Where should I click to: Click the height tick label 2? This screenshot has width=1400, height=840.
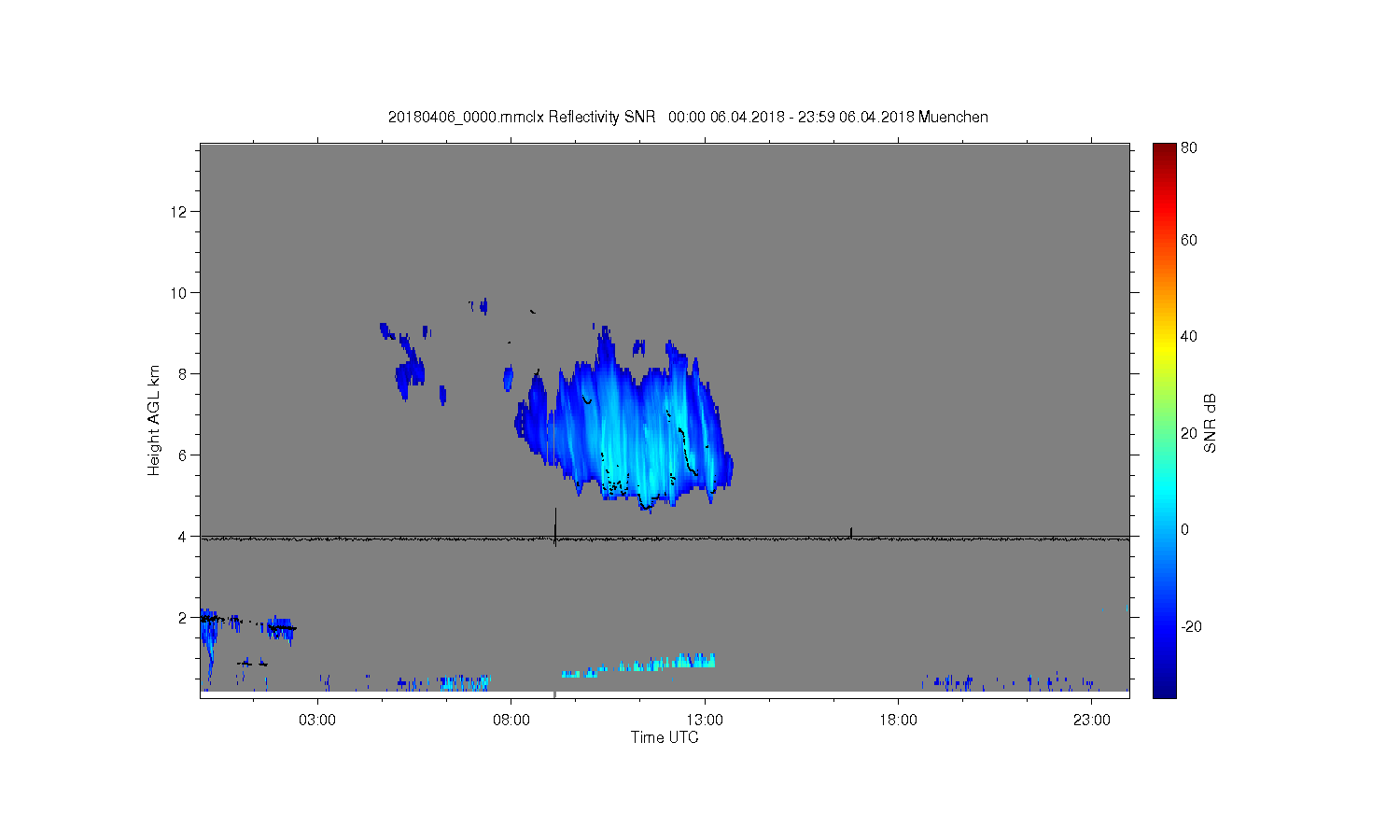[183, 618]
